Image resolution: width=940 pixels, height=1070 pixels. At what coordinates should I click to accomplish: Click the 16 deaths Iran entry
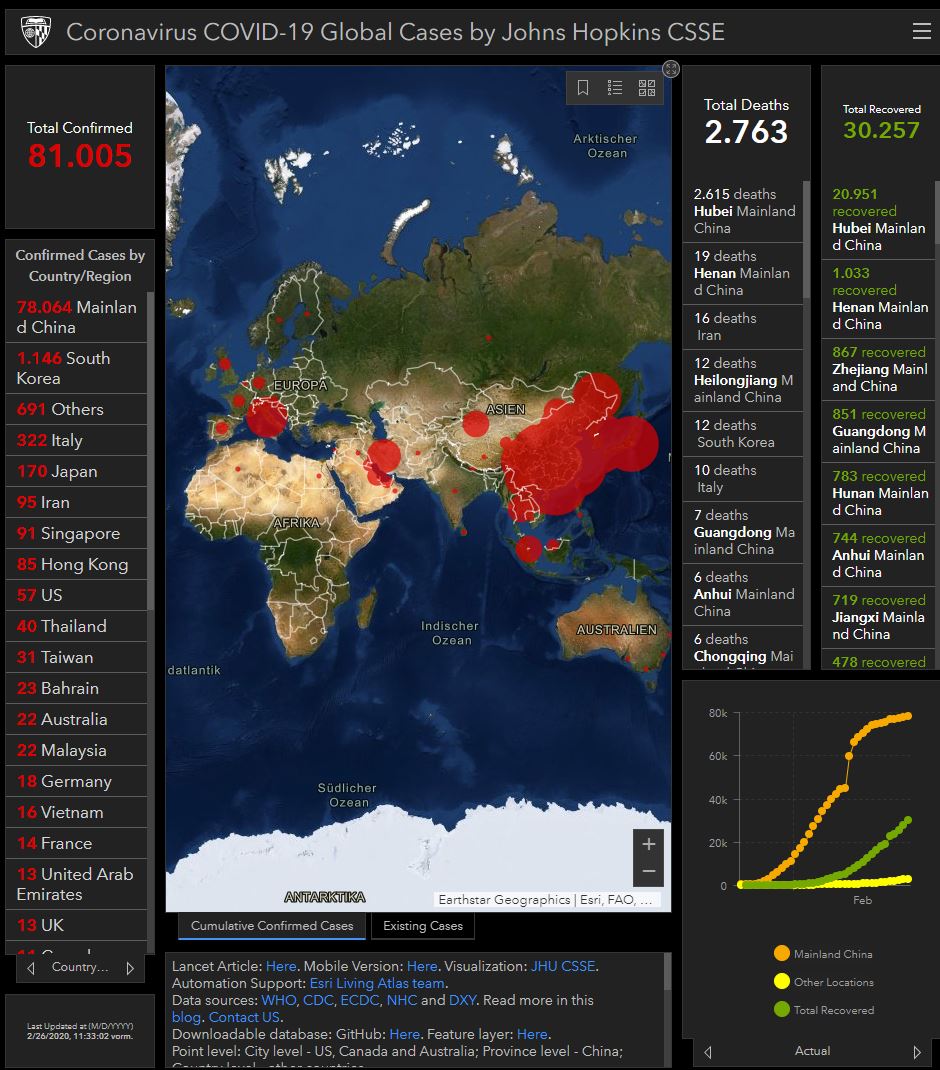(743, 327)
